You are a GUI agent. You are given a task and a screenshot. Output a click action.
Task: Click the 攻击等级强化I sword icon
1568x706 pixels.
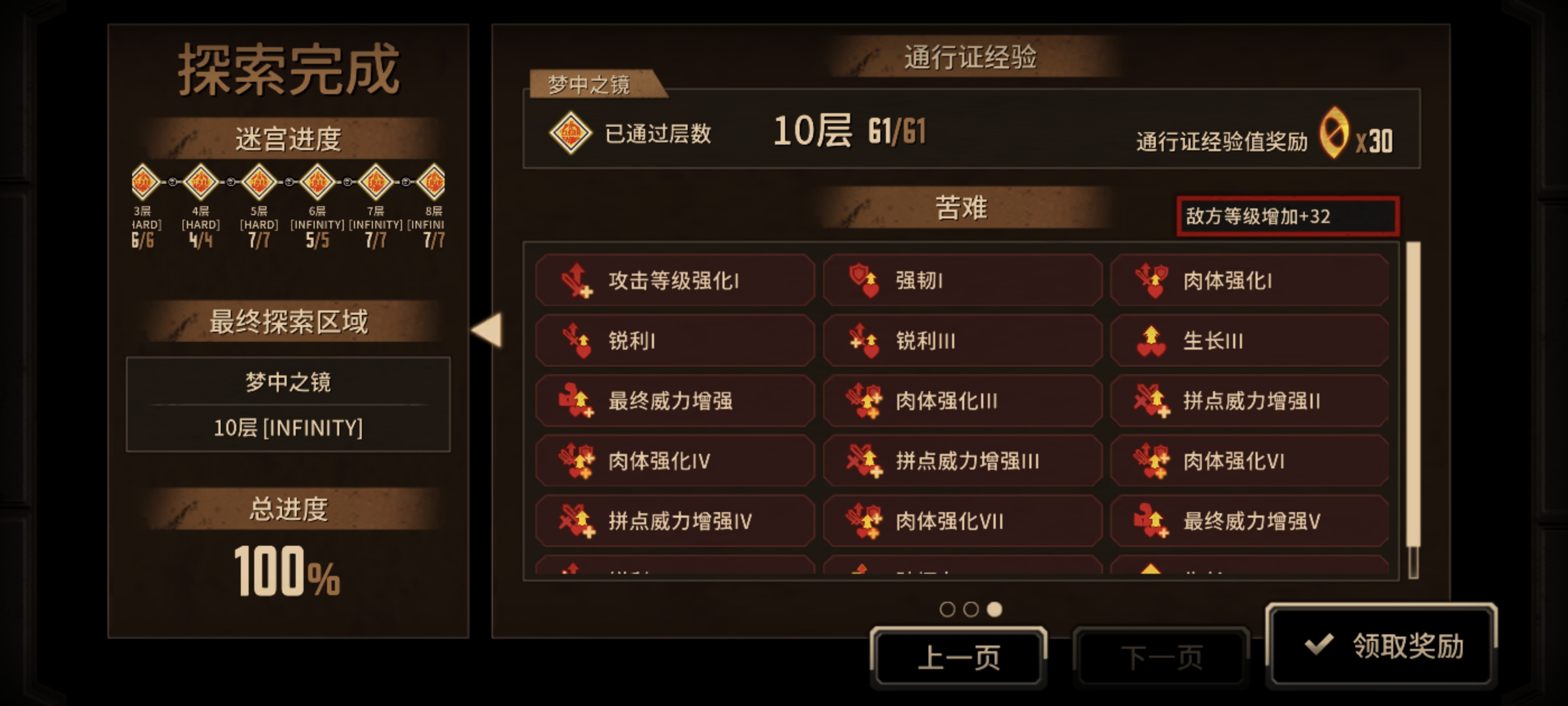[x=575, y=280]
